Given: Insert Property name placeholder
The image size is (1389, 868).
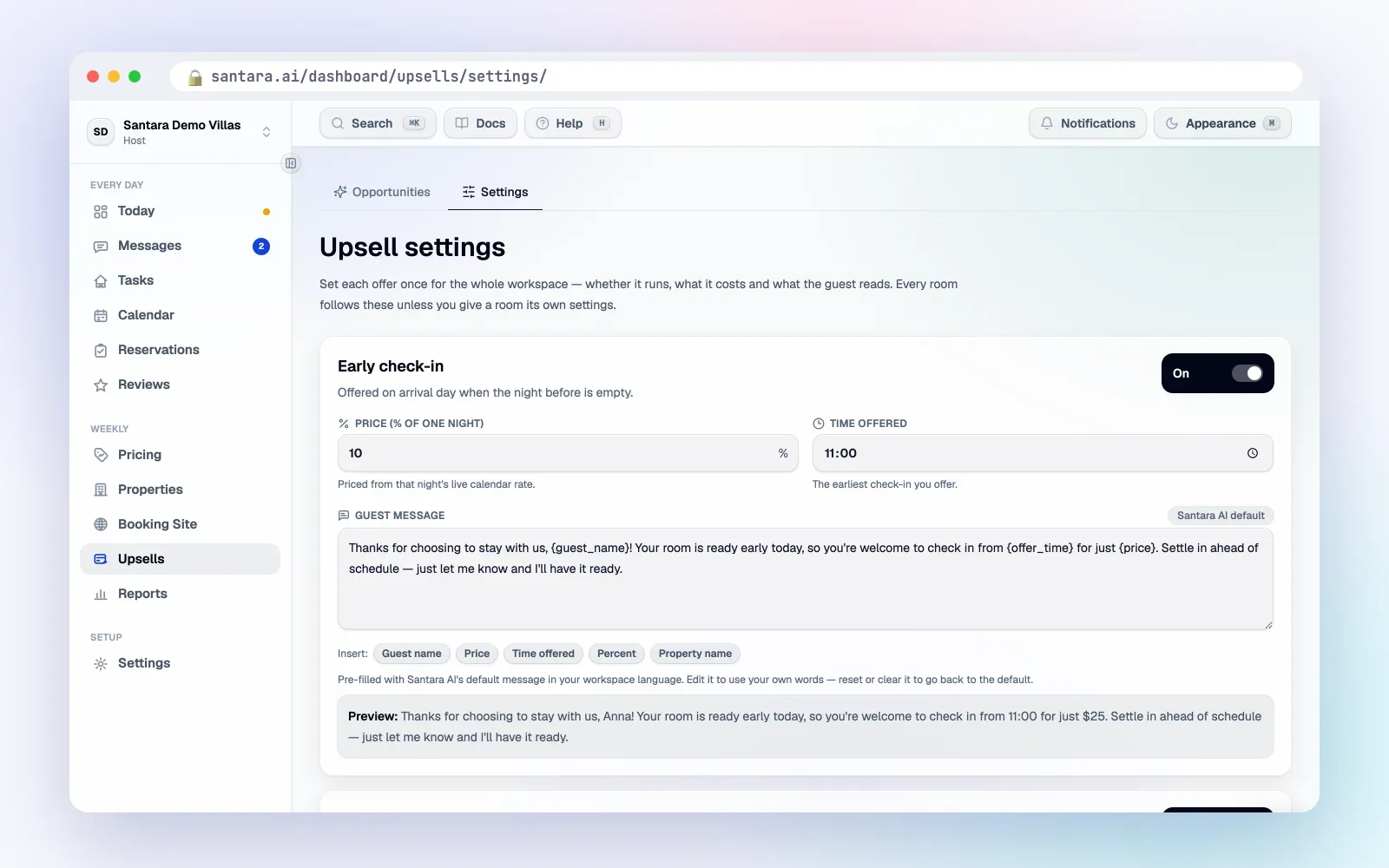Looking at the screenshot, I should click(695, 654).
